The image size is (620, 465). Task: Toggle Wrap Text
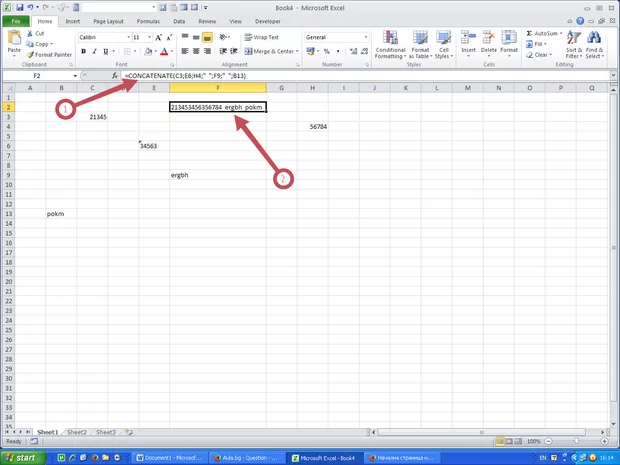coord(261,37)
